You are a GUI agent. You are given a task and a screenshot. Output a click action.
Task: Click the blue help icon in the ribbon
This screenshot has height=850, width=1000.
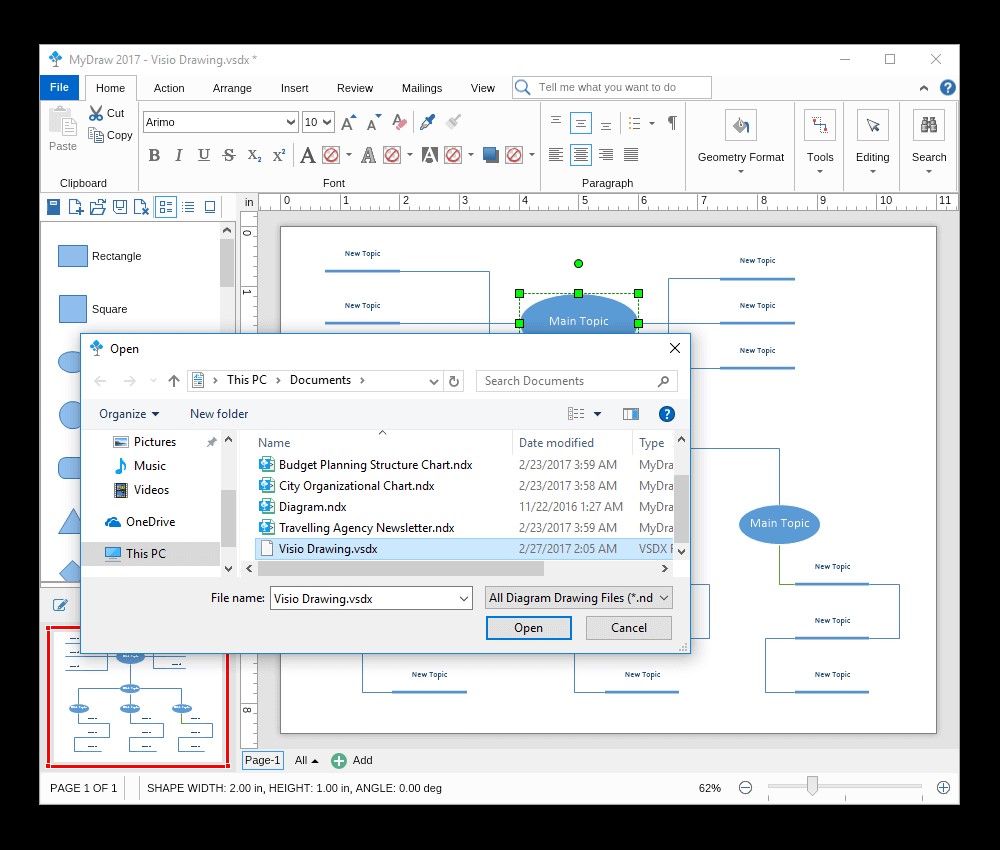948,87
